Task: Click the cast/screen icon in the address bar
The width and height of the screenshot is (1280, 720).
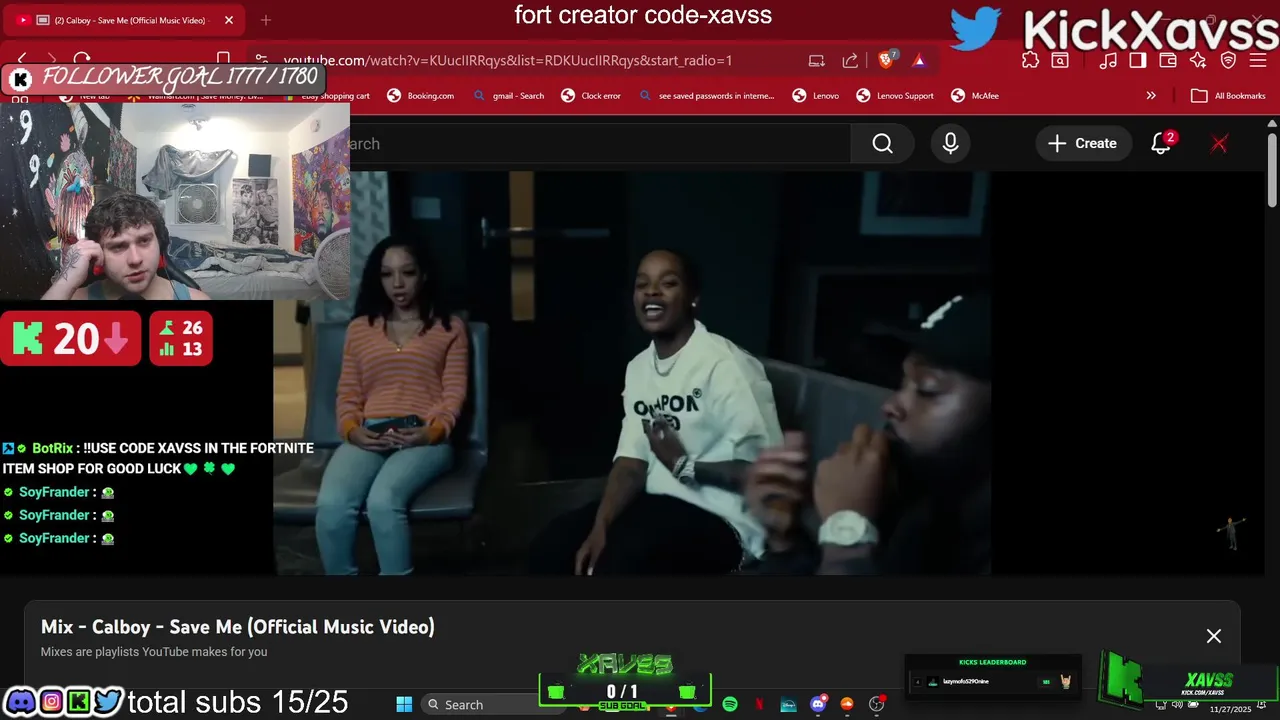Action: [817, 60]
